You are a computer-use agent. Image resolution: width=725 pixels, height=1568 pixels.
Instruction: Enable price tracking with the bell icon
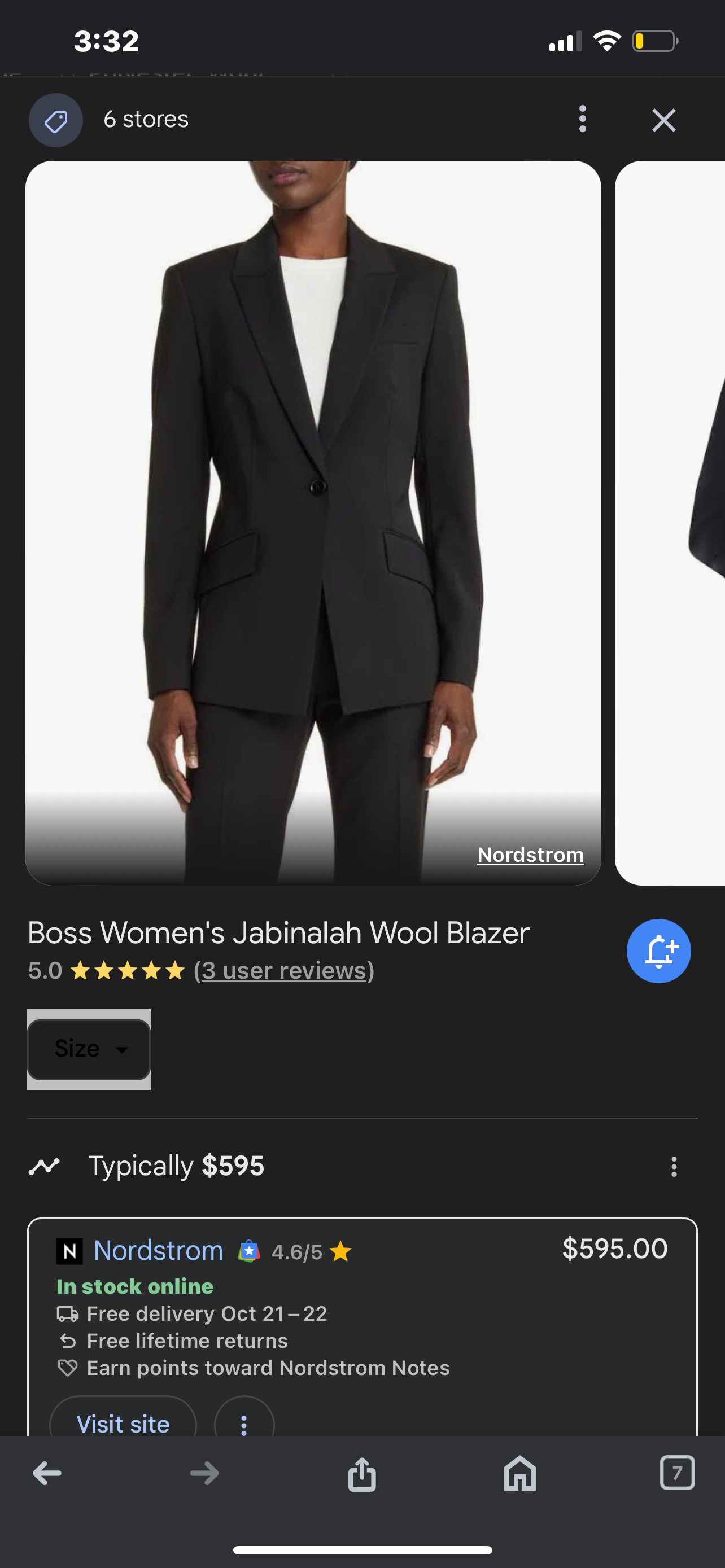[658, 951]
